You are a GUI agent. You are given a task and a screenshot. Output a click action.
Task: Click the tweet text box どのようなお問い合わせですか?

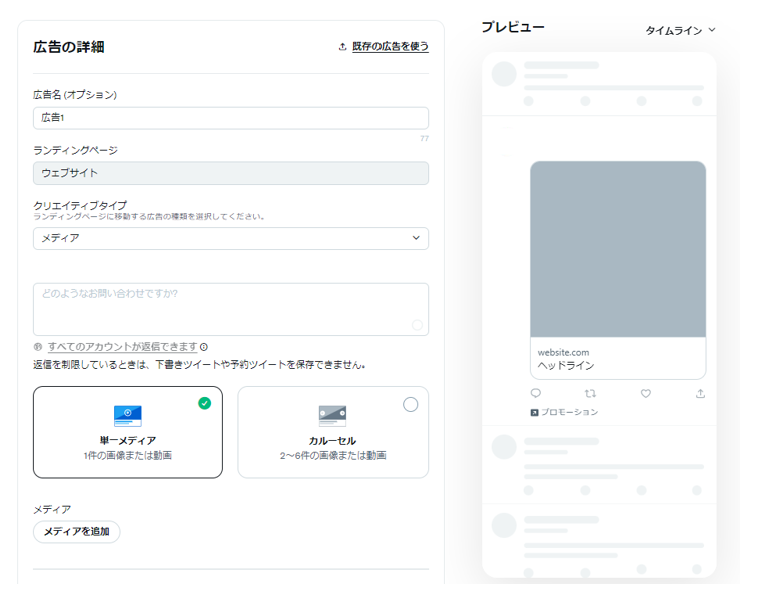(231, 310)
